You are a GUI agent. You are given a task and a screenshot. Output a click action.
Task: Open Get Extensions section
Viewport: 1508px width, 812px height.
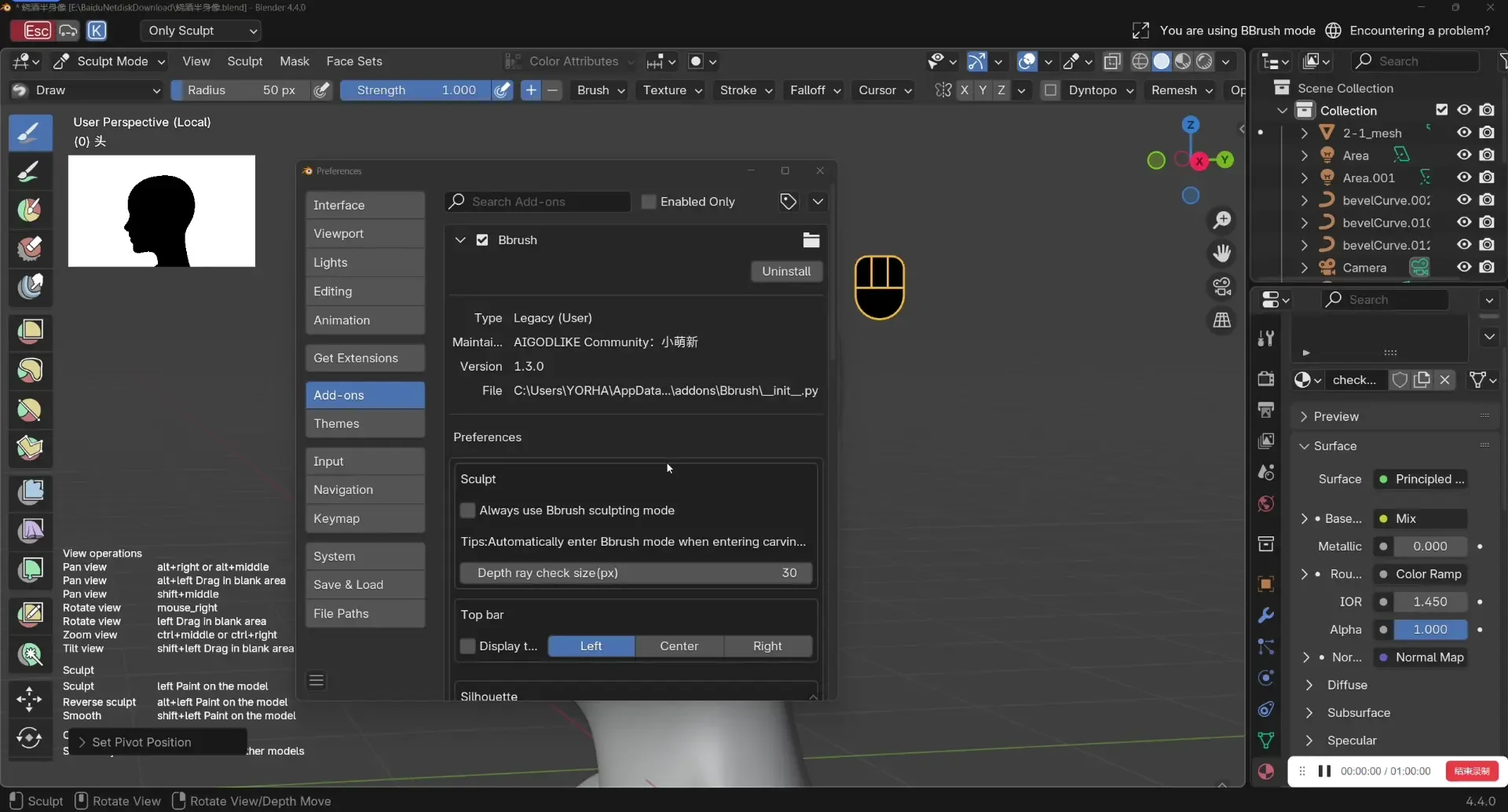tap(365, 358)
